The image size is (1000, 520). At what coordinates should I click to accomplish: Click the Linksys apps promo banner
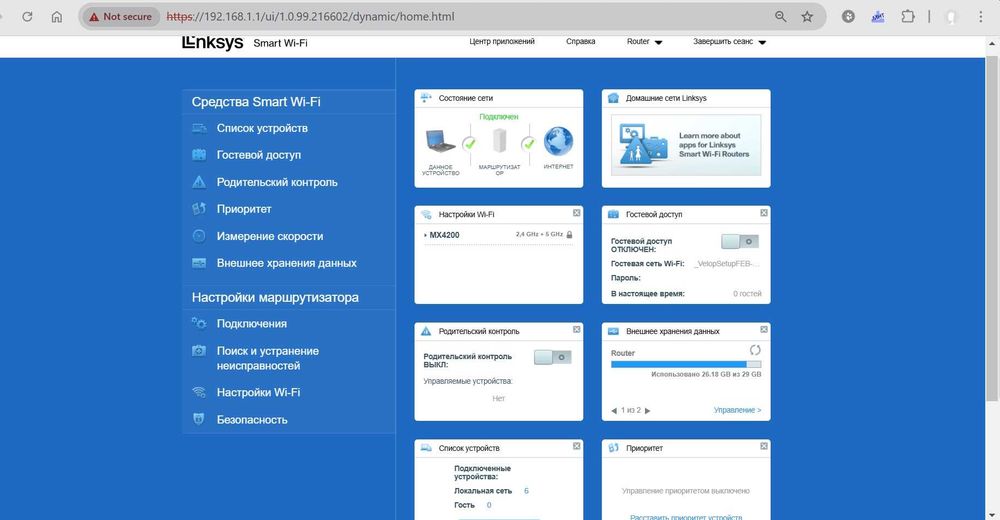coord(686,145)
